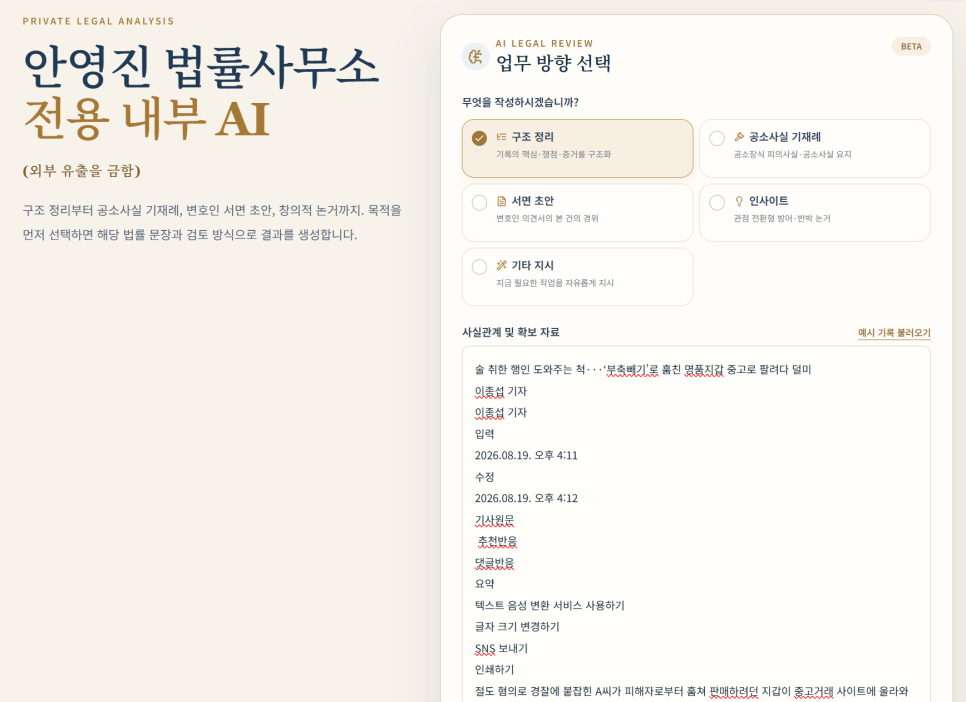Click the AI Legal Review logo icon
This screenshot has height=702, width=966.
pyautogui.click(x=475, y=57)
